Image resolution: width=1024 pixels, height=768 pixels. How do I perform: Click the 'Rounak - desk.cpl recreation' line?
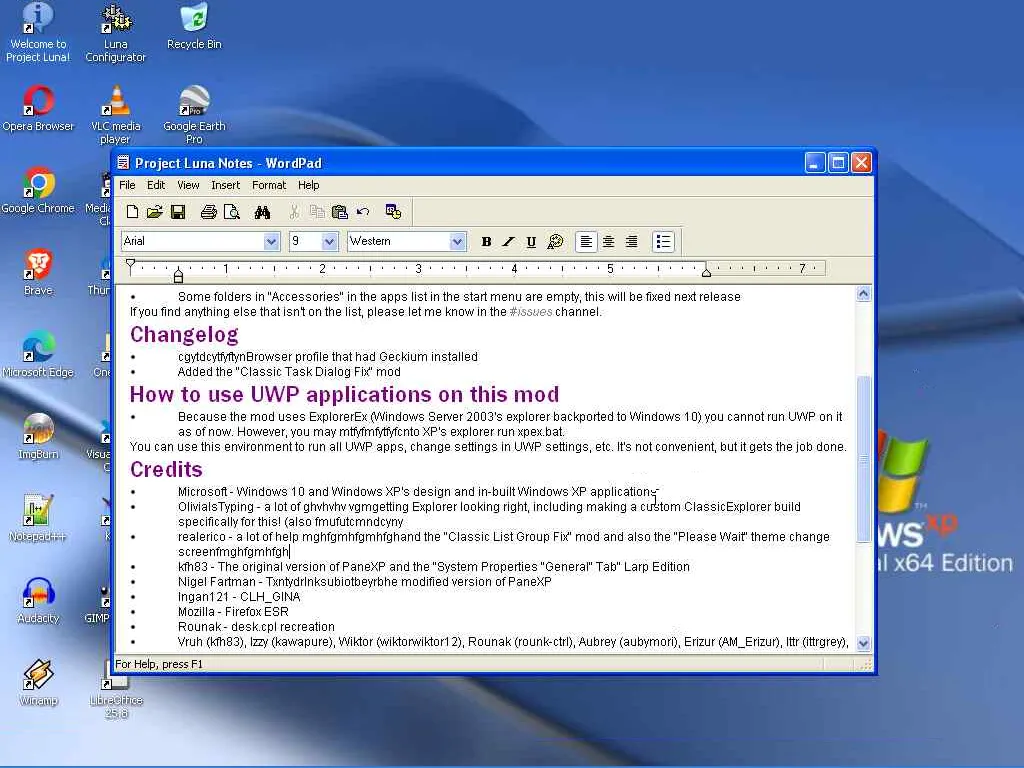pyautogui.click(x=256, y=627)
